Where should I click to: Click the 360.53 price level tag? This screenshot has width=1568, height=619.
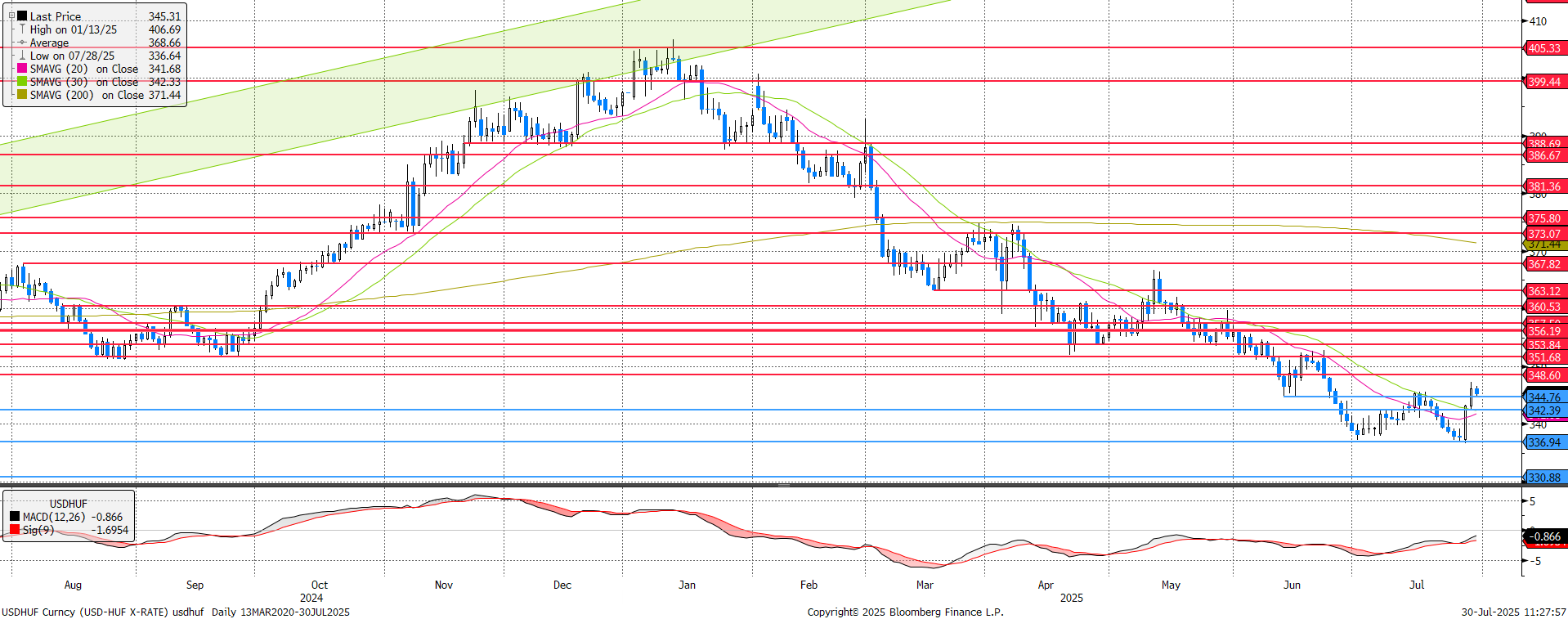pos(1544,307)
